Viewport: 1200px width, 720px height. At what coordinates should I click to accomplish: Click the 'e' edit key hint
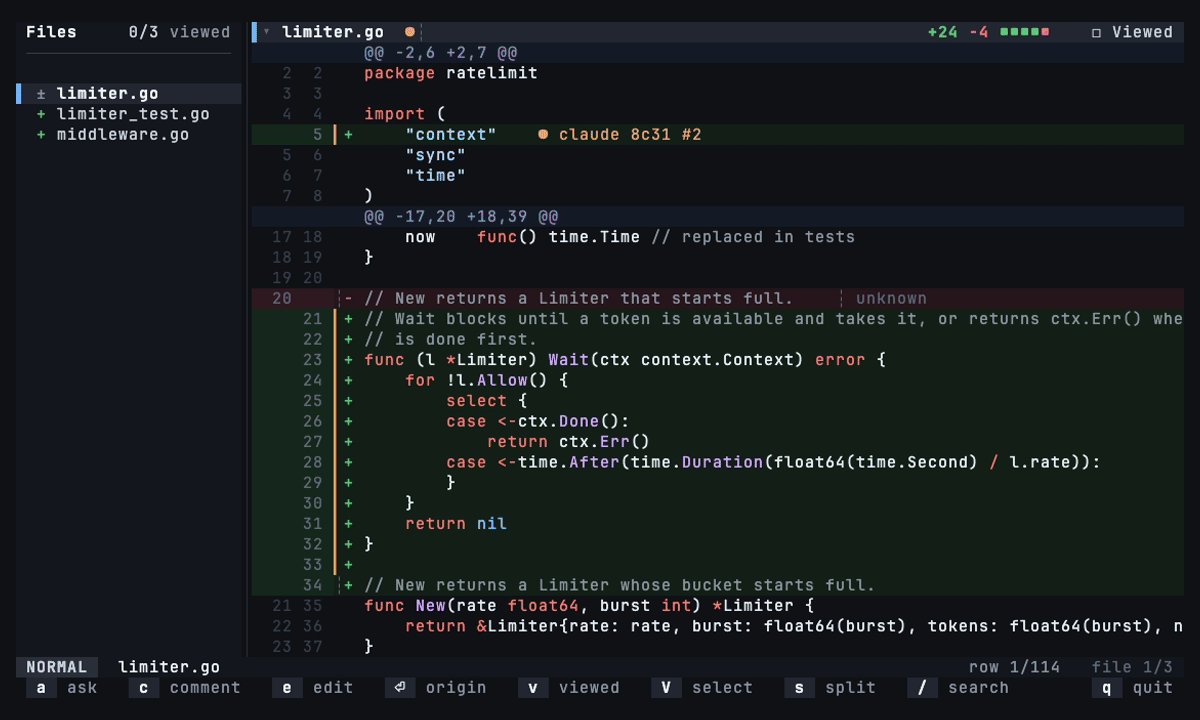coord(313,688)
